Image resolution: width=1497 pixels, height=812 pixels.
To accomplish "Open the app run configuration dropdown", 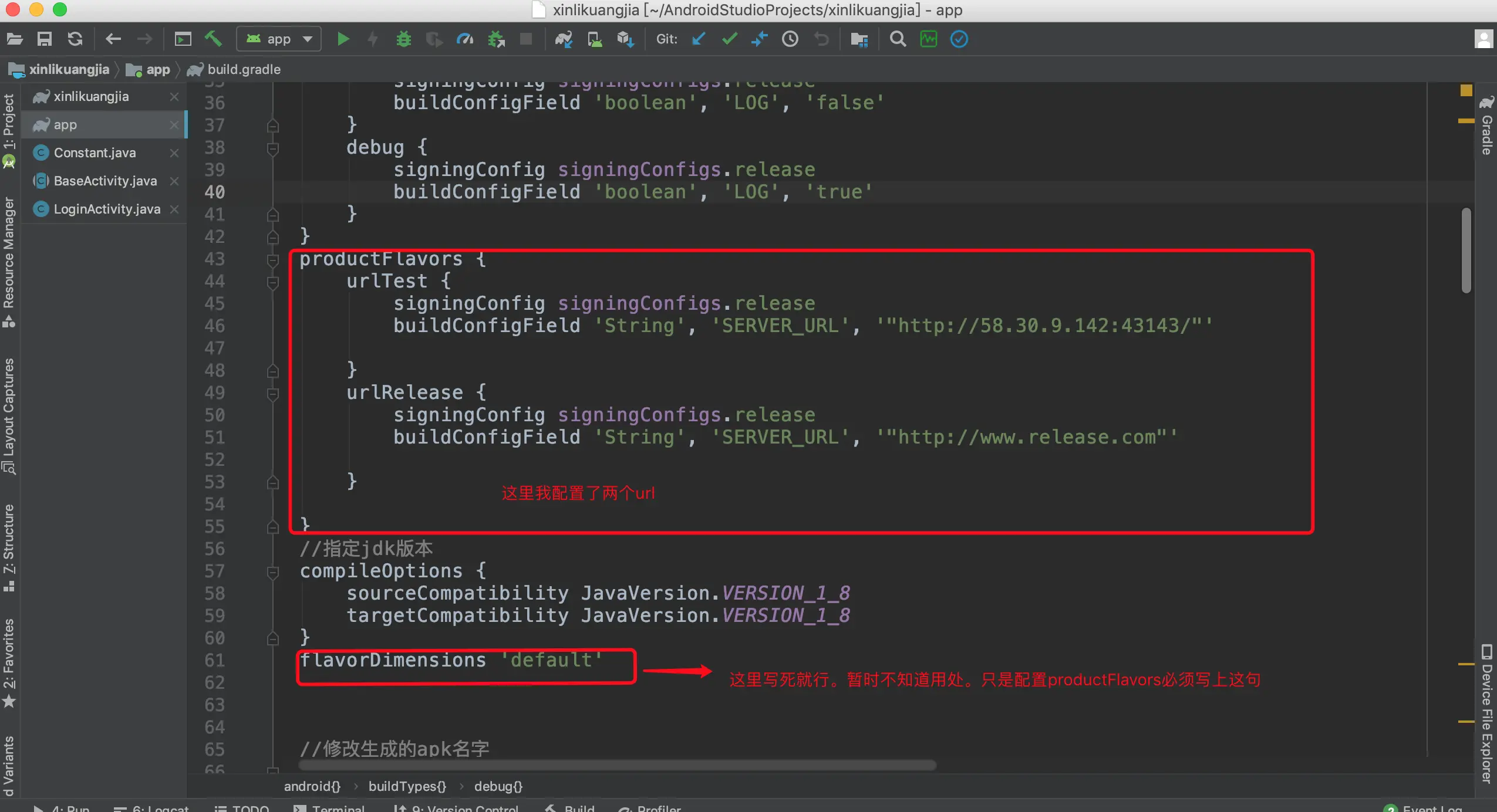I will coord(279,39).
